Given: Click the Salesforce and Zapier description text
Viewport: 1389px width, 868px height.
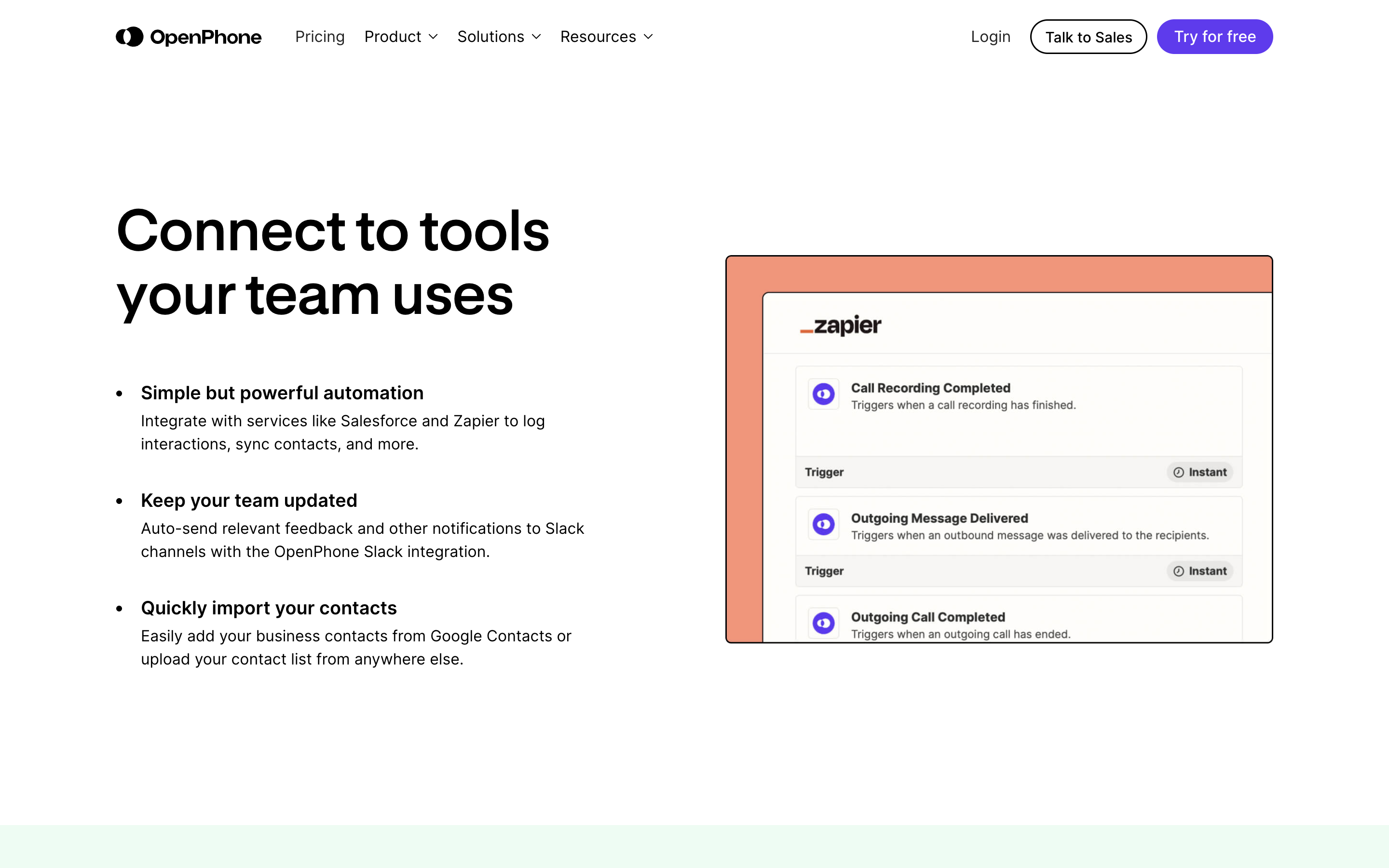Looking at the screenshot, I should [x=342, y=433].
